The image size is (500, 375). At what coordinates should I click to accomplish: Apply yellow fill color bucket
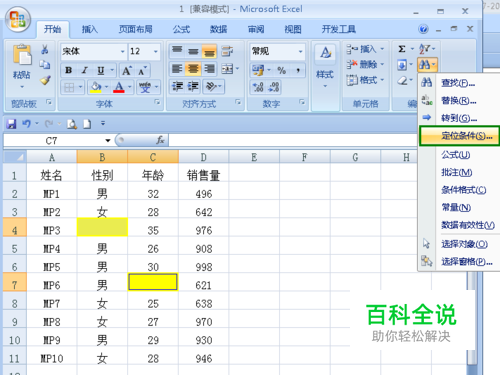point(96,87)
